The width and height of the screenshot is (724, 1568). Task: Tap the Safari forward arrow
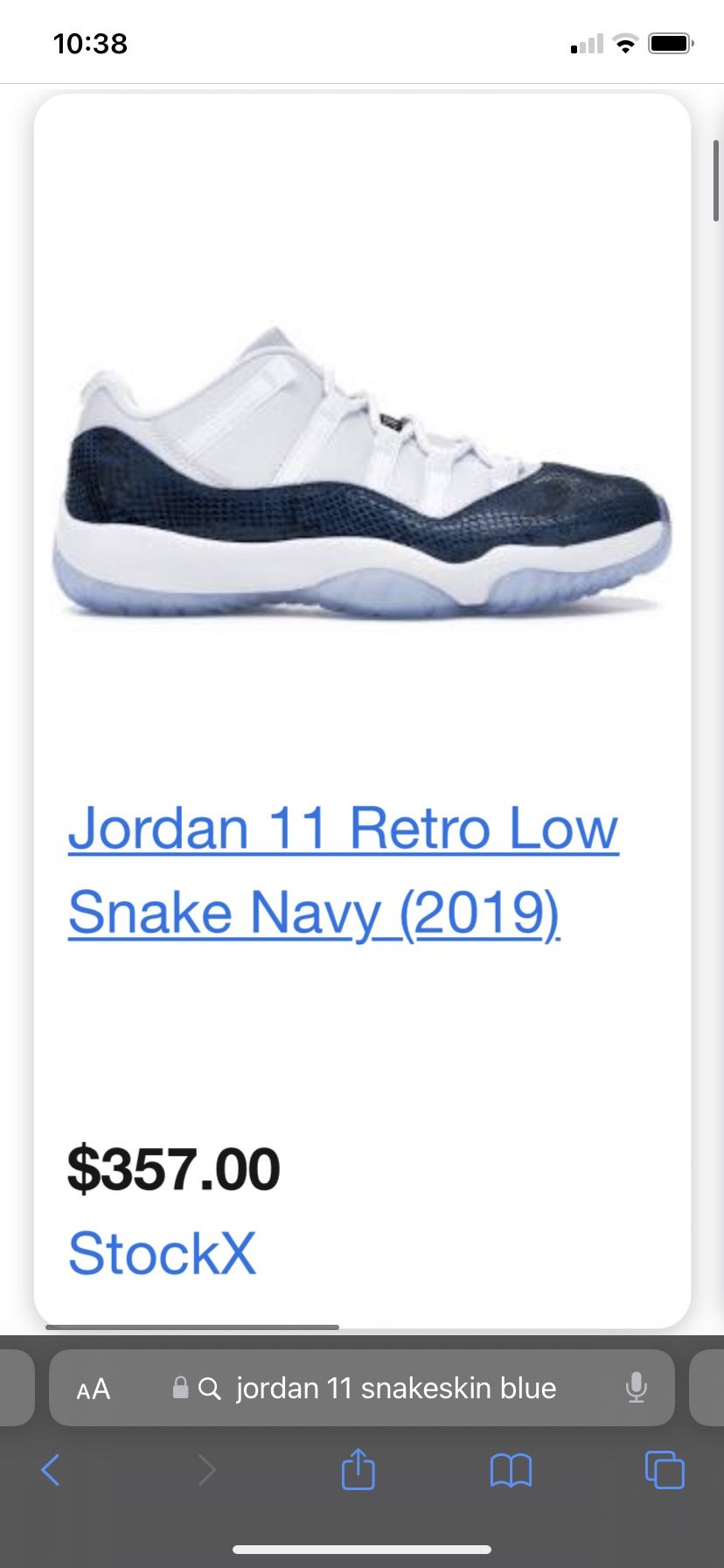click(206, 1470)
